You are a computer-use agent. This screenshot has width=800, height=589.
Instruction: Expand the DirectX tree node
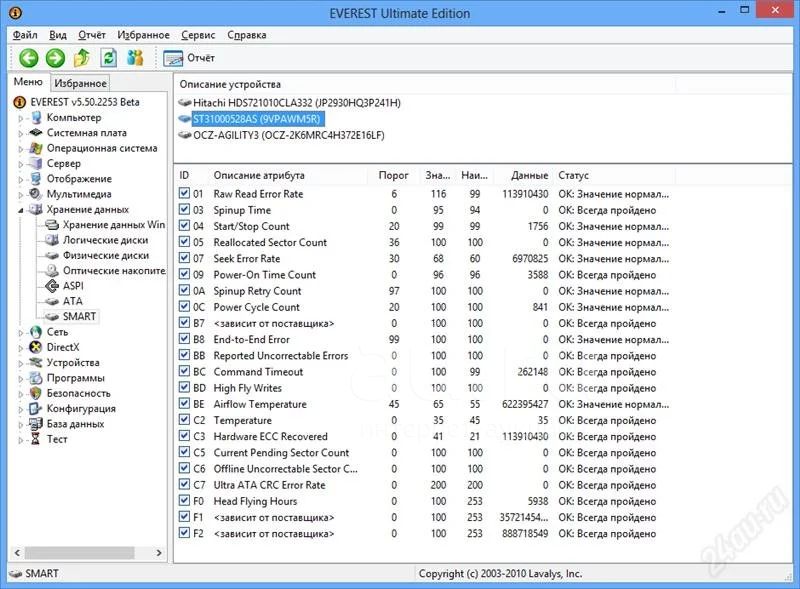pyautogui.click(x=21, y=348)
